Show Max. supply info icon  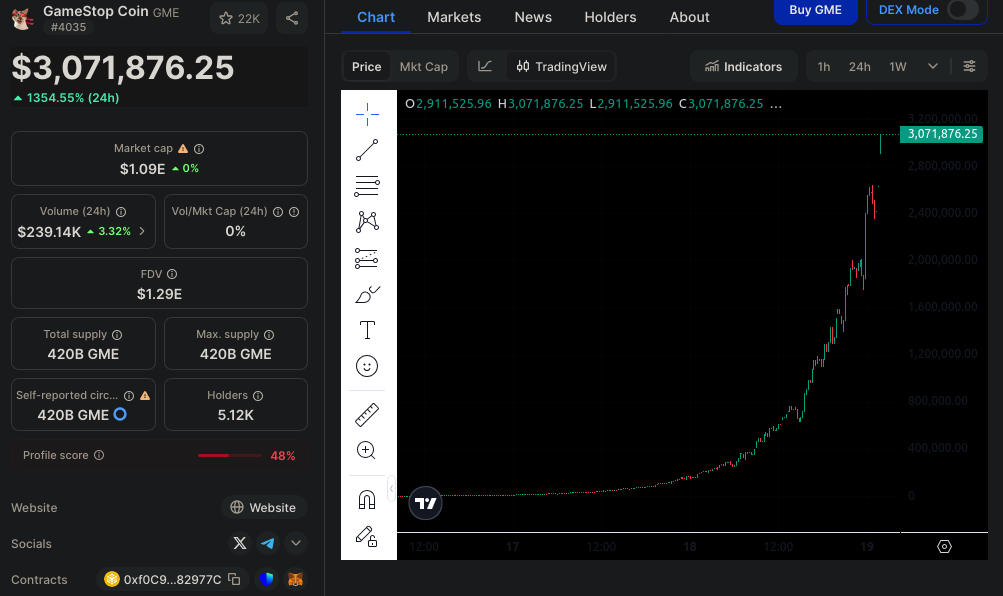[269, 334]
